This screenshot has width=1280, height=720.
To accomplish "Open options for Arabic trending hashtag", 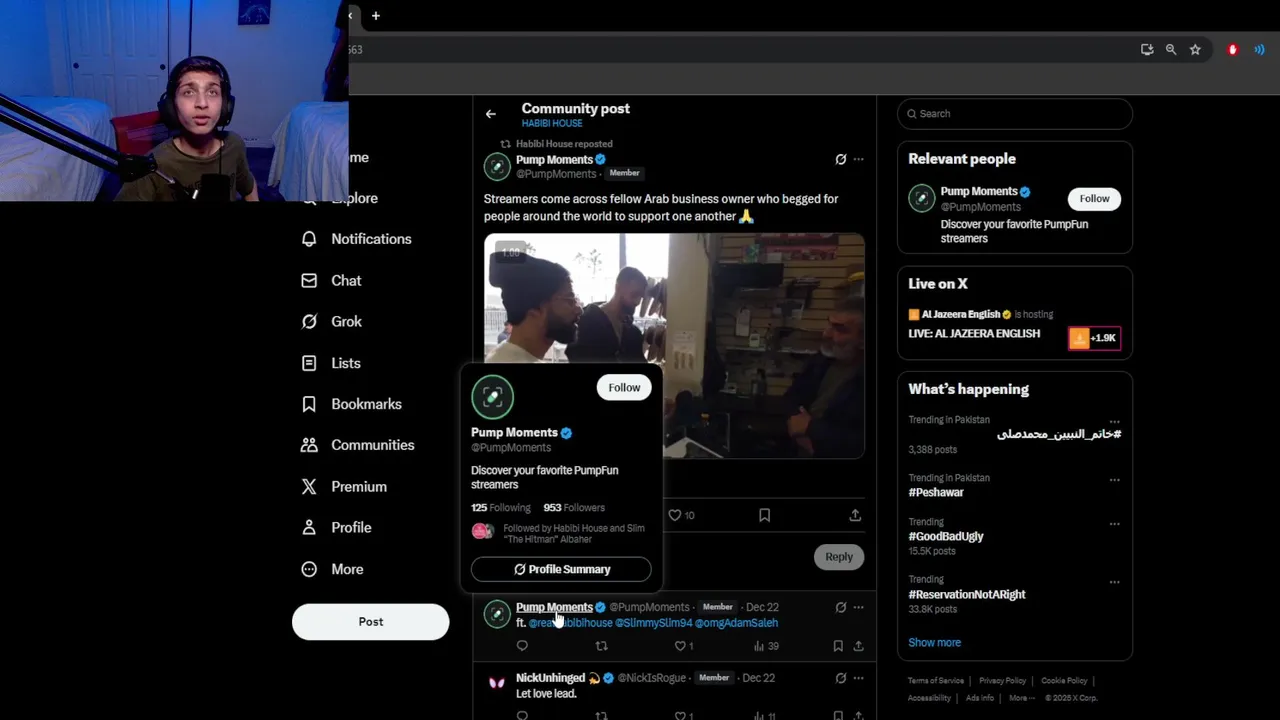I will click(x=1114, y=421).
